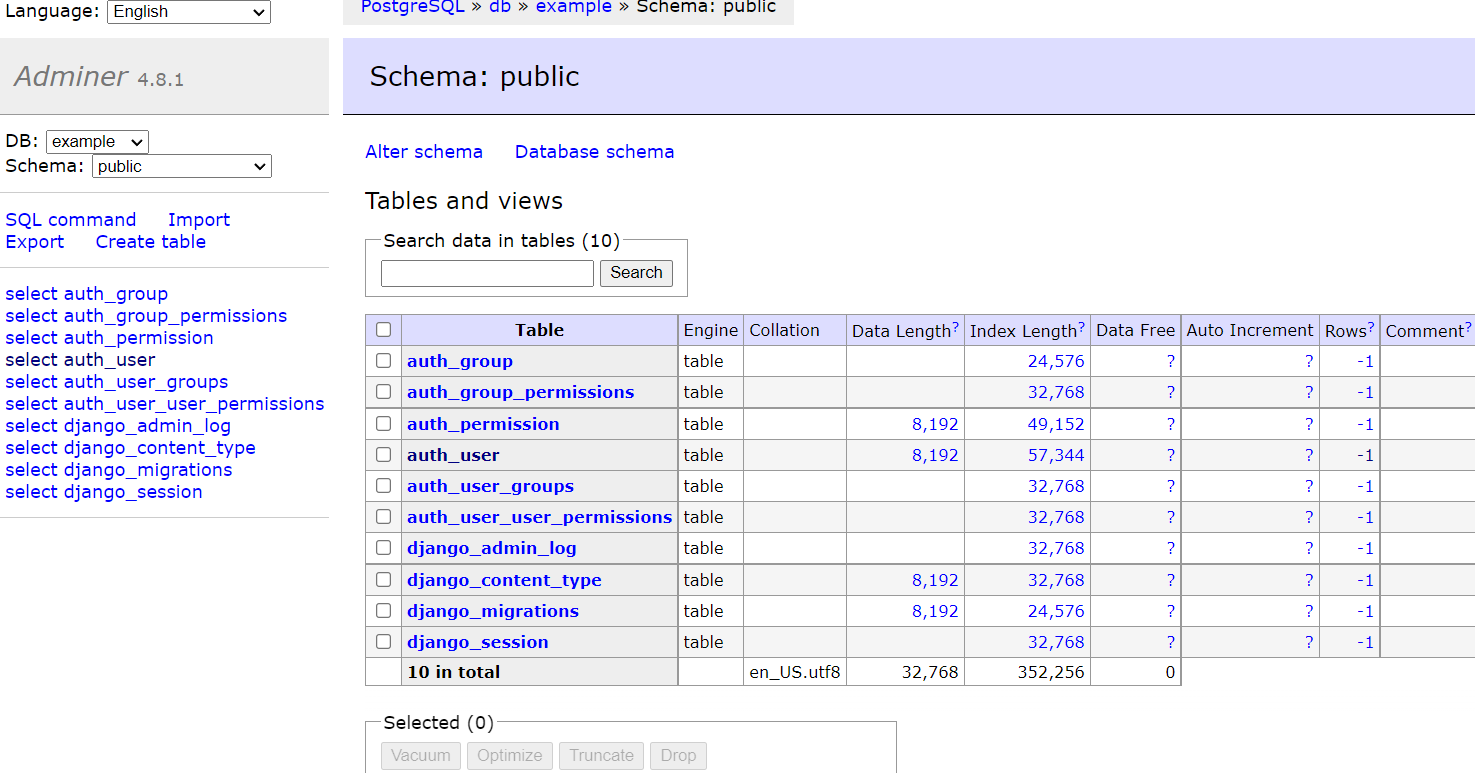This screenshot has width=1475, height=773.
Task: Click the Optimize button
Action: 510,756
